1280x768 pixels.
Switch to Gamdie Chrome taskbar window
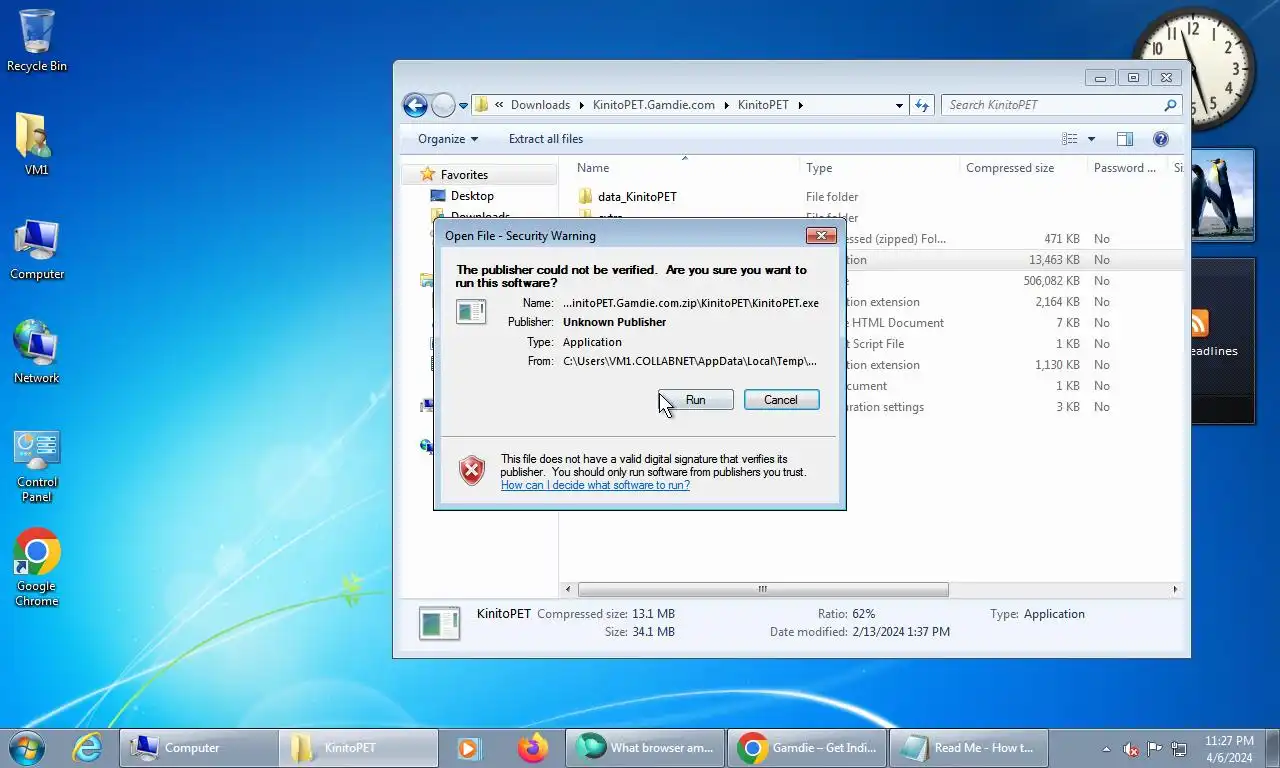tap(808, 748)
